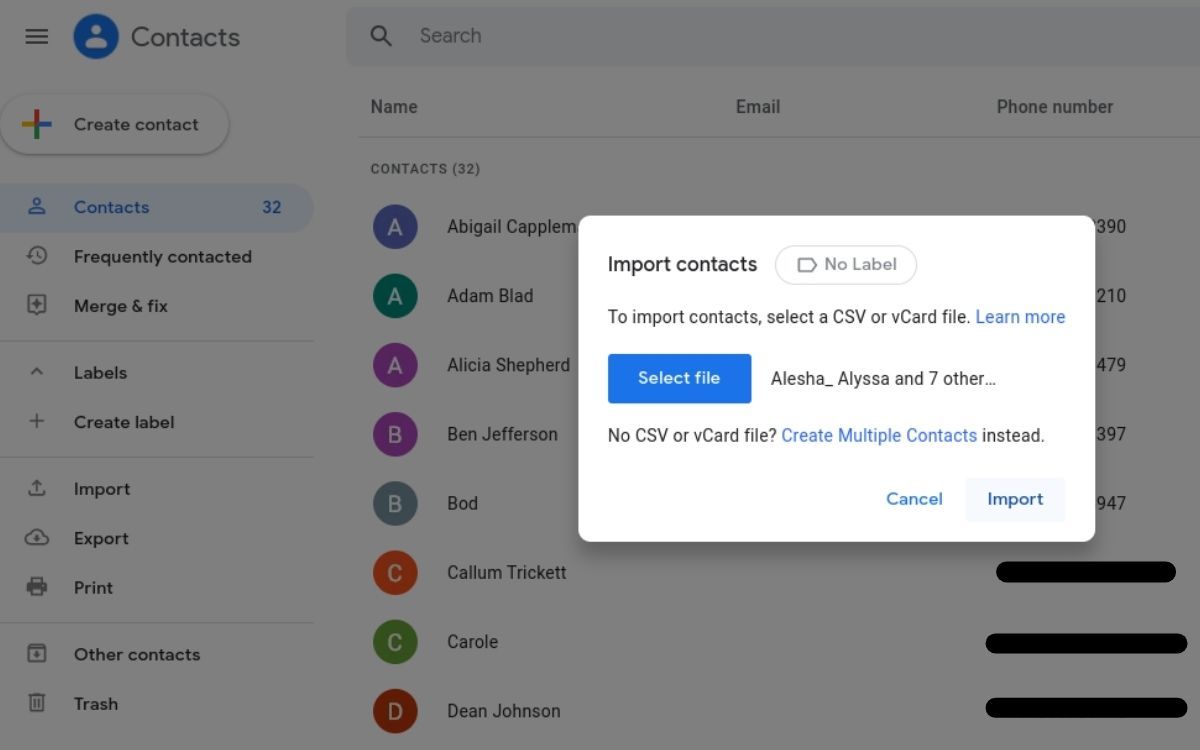Click the search magnifier icon
Image resolution: width=1200 pixels, height=750 pixels.
tap(381, 35)
